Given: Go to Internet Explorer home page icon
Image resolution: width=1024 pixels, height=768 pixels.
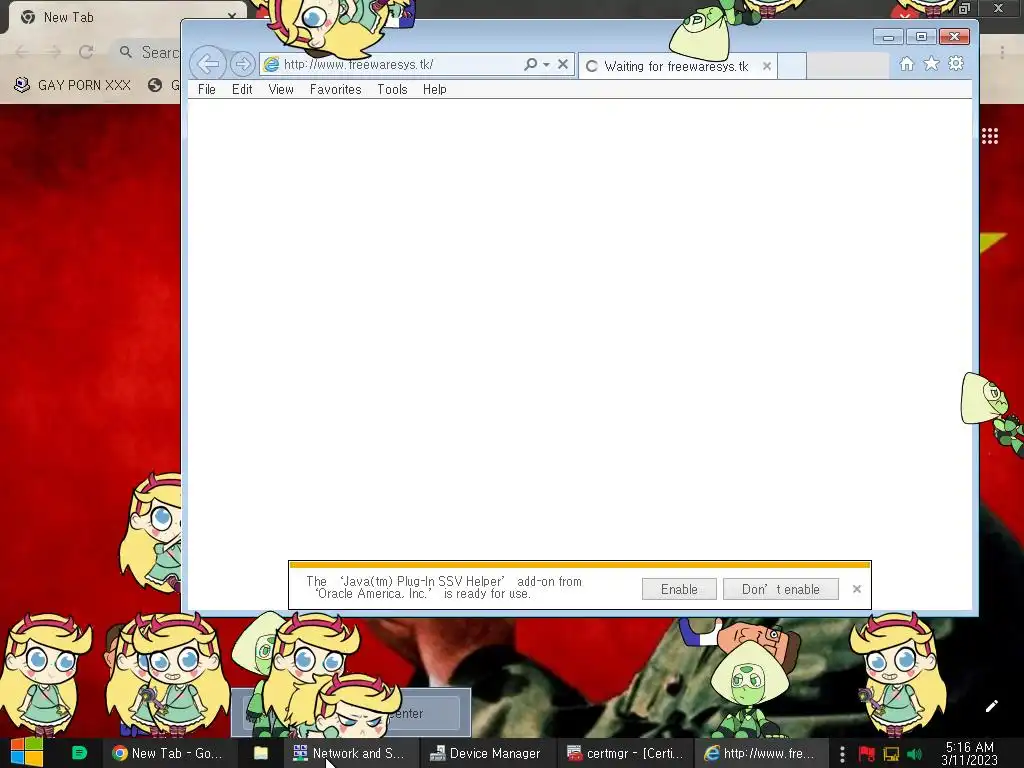Looking at the screenshot, I should click(906, 64).
